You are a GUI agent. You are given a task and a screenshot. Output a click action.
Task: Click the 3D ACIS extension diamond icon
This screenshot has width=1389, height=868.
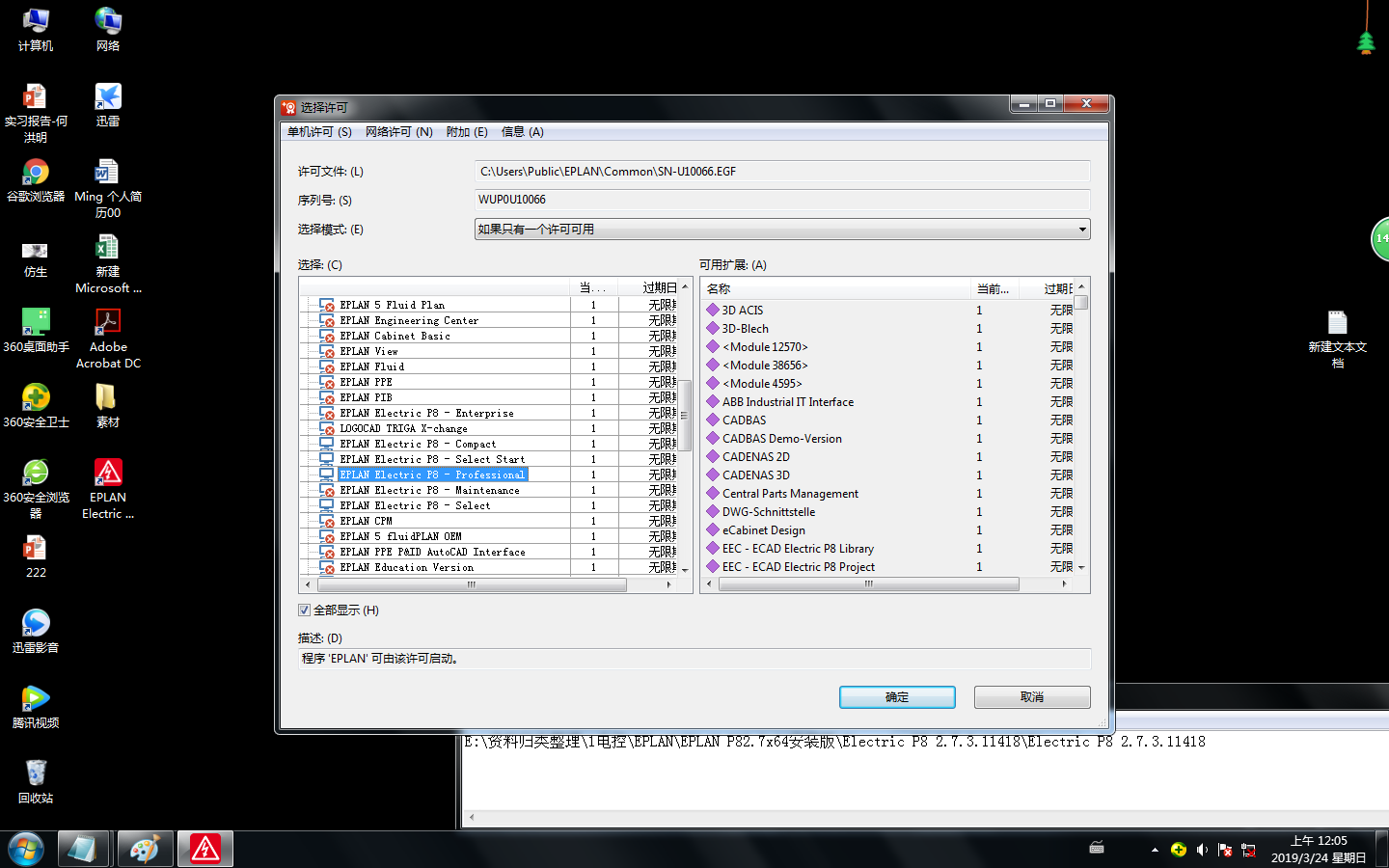[713, 310]
